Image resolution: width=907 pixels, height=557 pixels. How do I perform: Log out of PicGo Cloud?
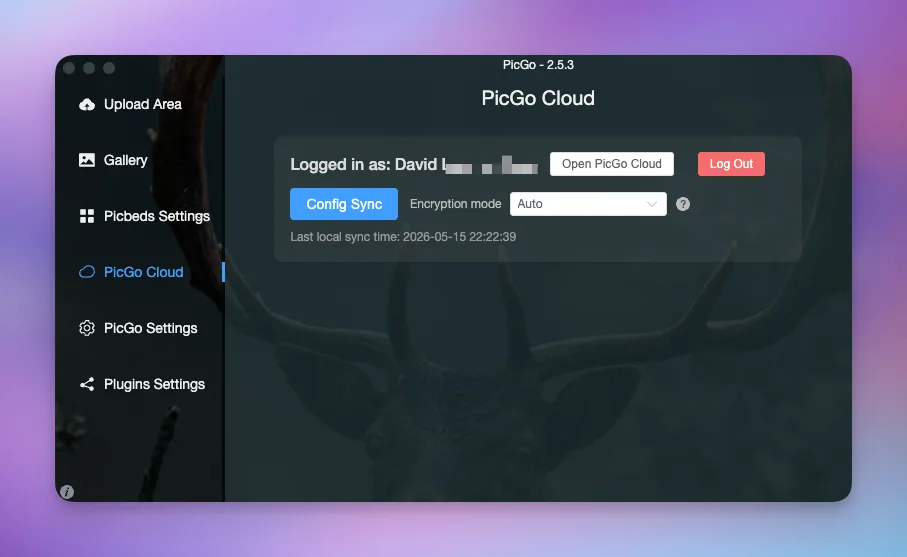click(731, 164)
